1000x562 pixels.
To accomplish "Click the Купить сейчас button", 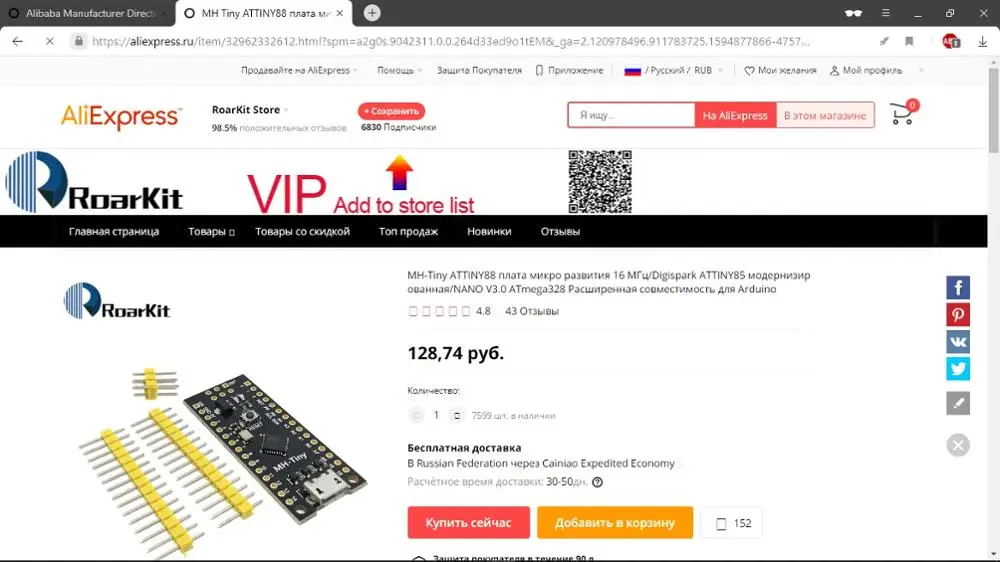I will (x=469, y=522).
